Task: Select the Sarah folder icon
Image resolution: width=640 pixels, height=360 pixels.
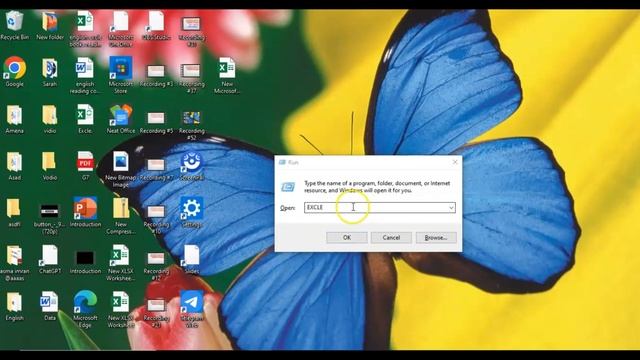Action: (50, 72)
